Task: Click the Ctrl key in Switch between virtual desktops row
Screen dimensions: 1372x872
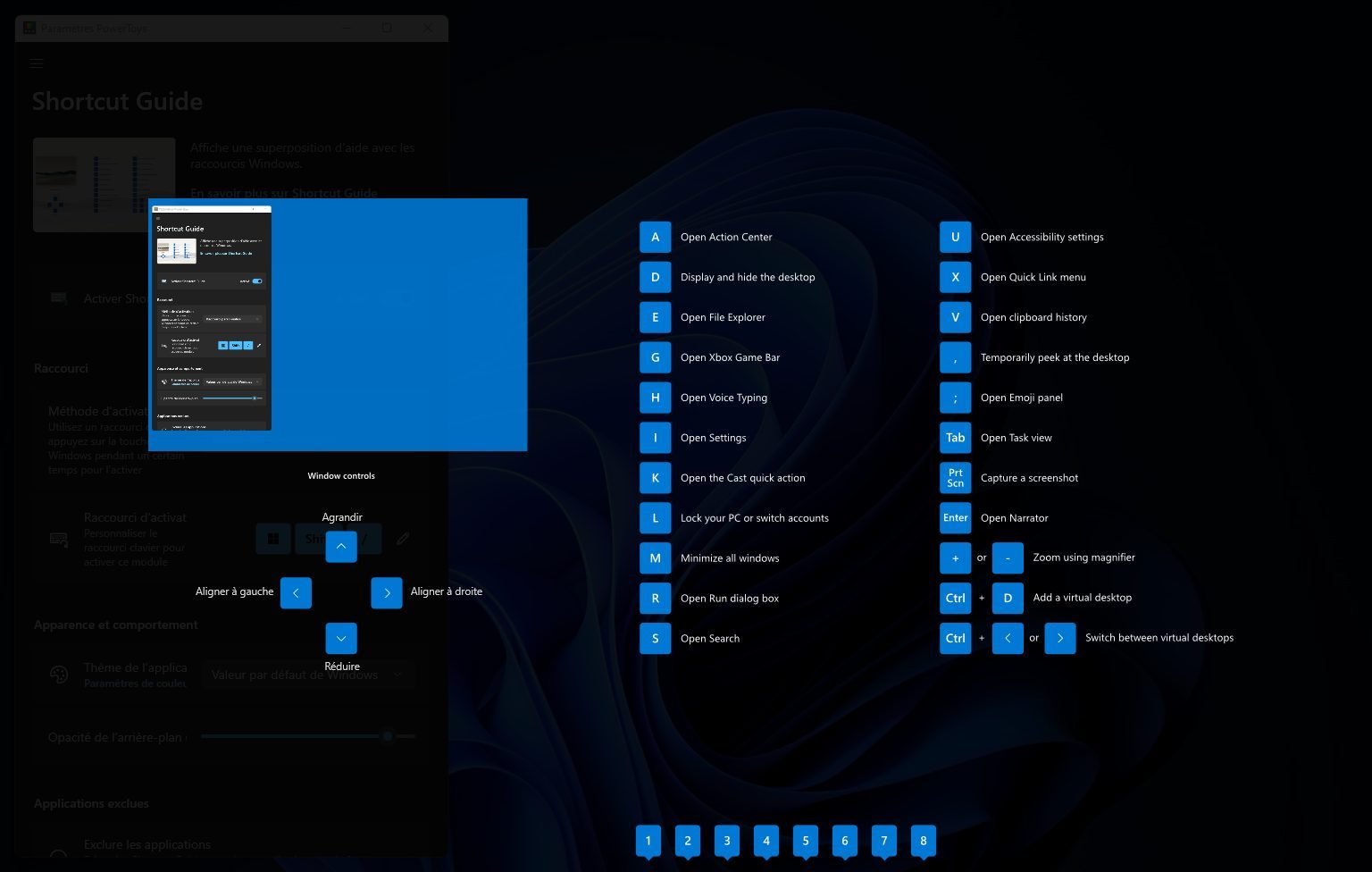Action: point(955,638)
